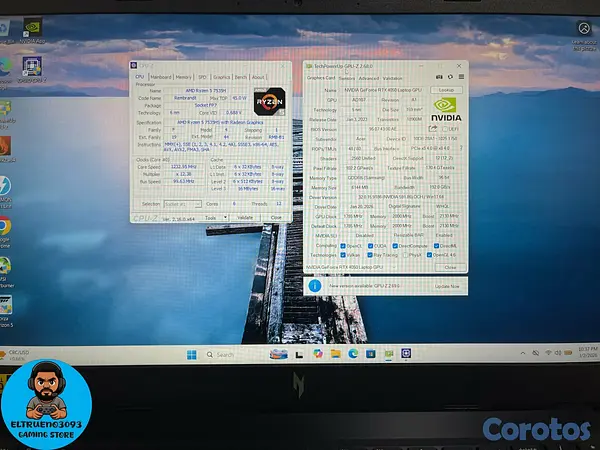600x450 pixels.
Task: Click the Lookup button in GPU-Z
Action: (x=446, y=90)
